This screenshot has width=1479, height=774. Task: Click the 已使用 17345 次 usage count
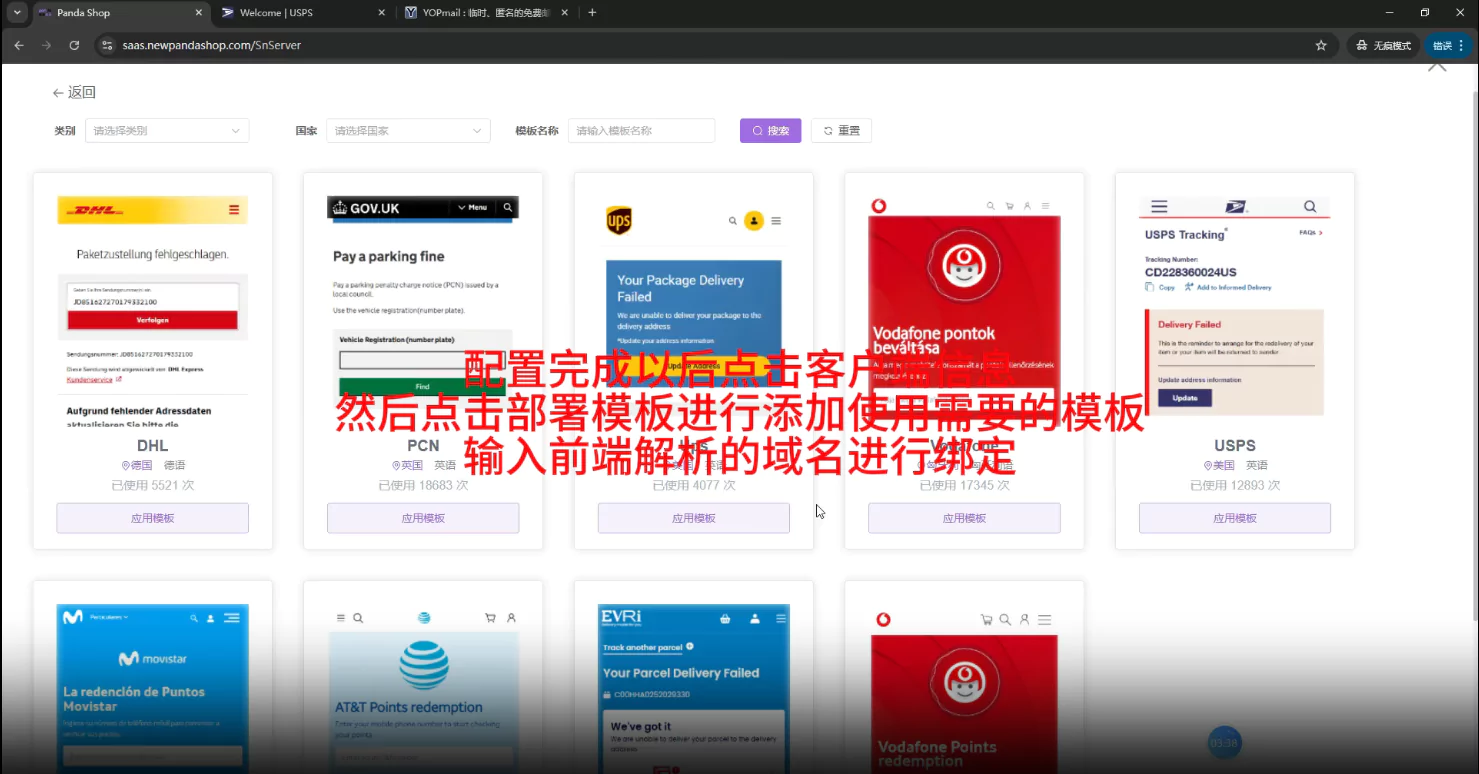(964, 485)
